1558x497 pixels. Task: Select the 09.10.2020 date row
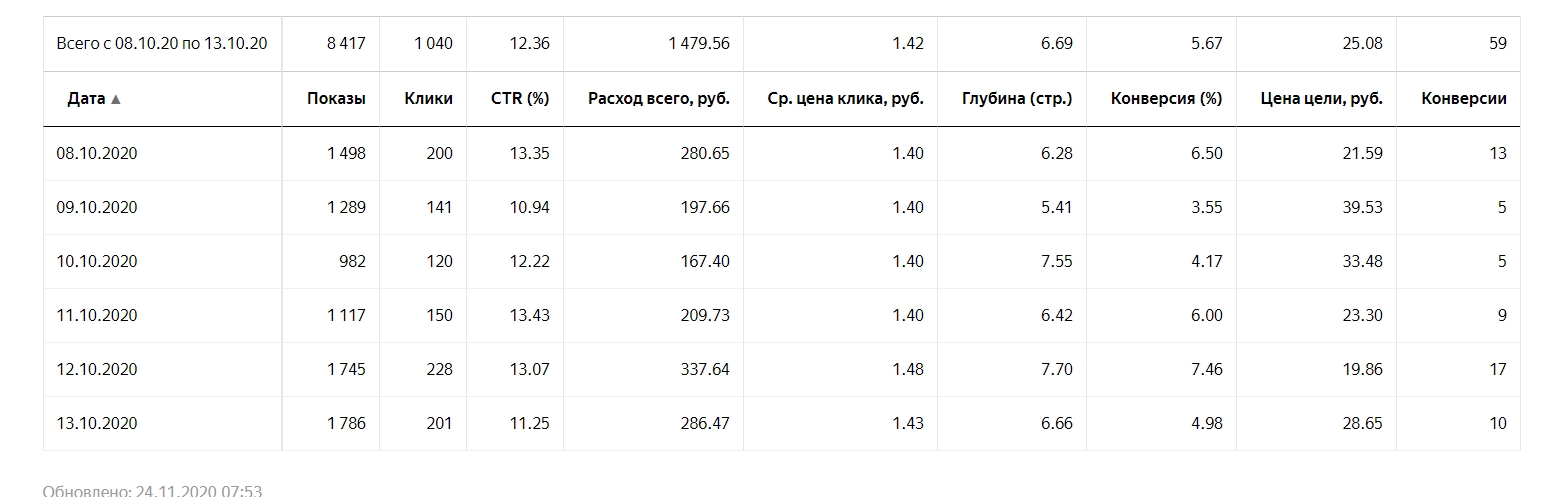click(781, 208)
